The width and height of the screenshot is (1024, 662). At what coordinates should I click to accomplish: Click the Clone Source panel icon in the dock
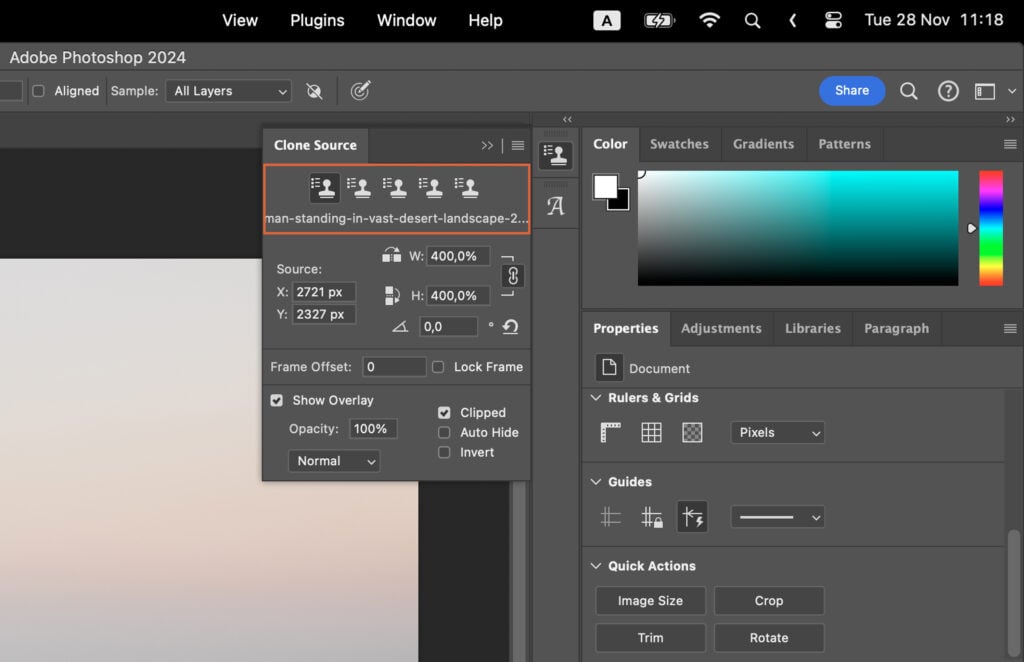(x=556, y=154)
